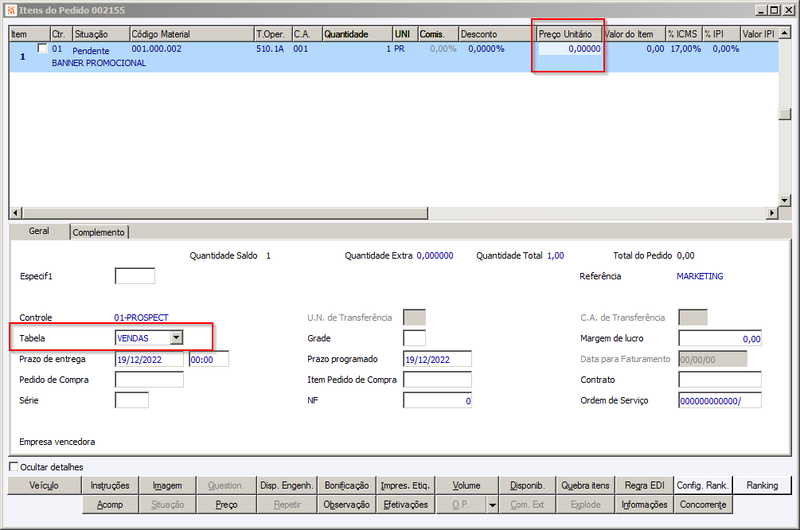Select the Geral tab
800x530 pixels.
coord(39,231)
